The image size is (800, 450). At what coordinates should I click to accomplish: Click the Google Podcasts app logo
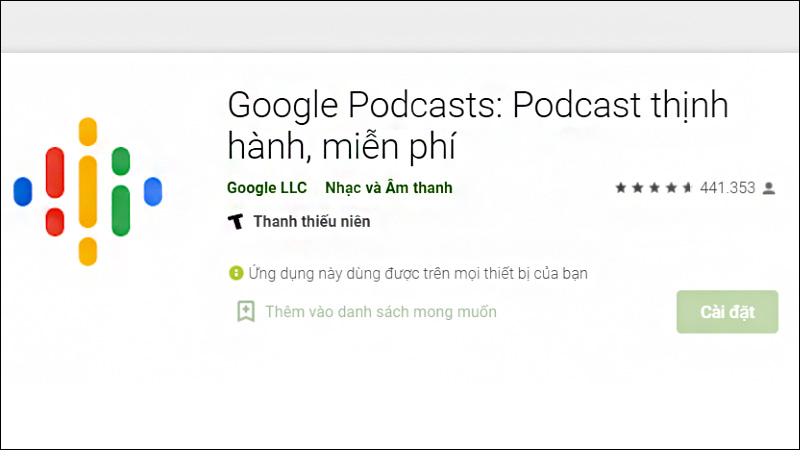pos(88,191)
